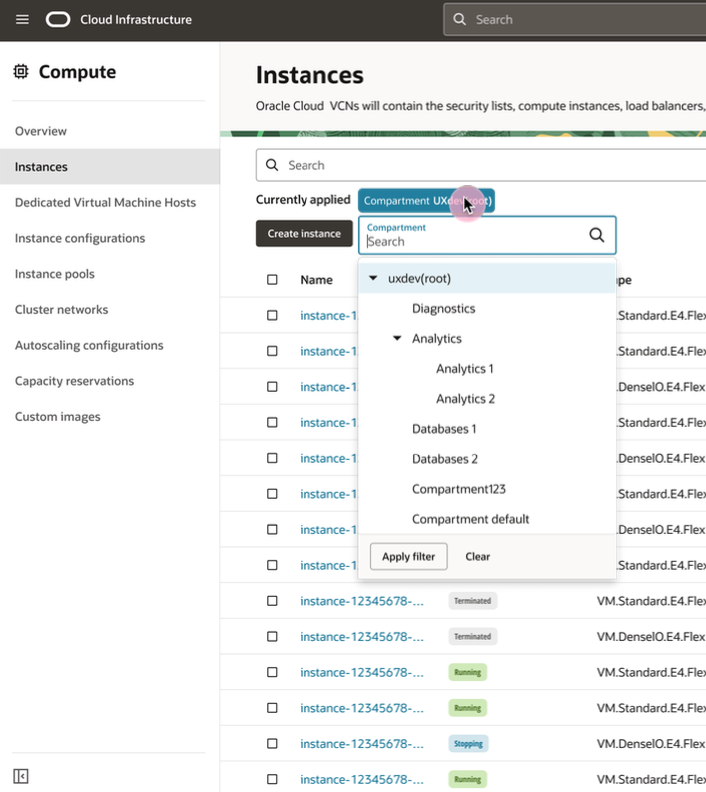Click the top bar search magnifier icon
The width and height of the screenshot is (706, 792).
pos(460,20)
